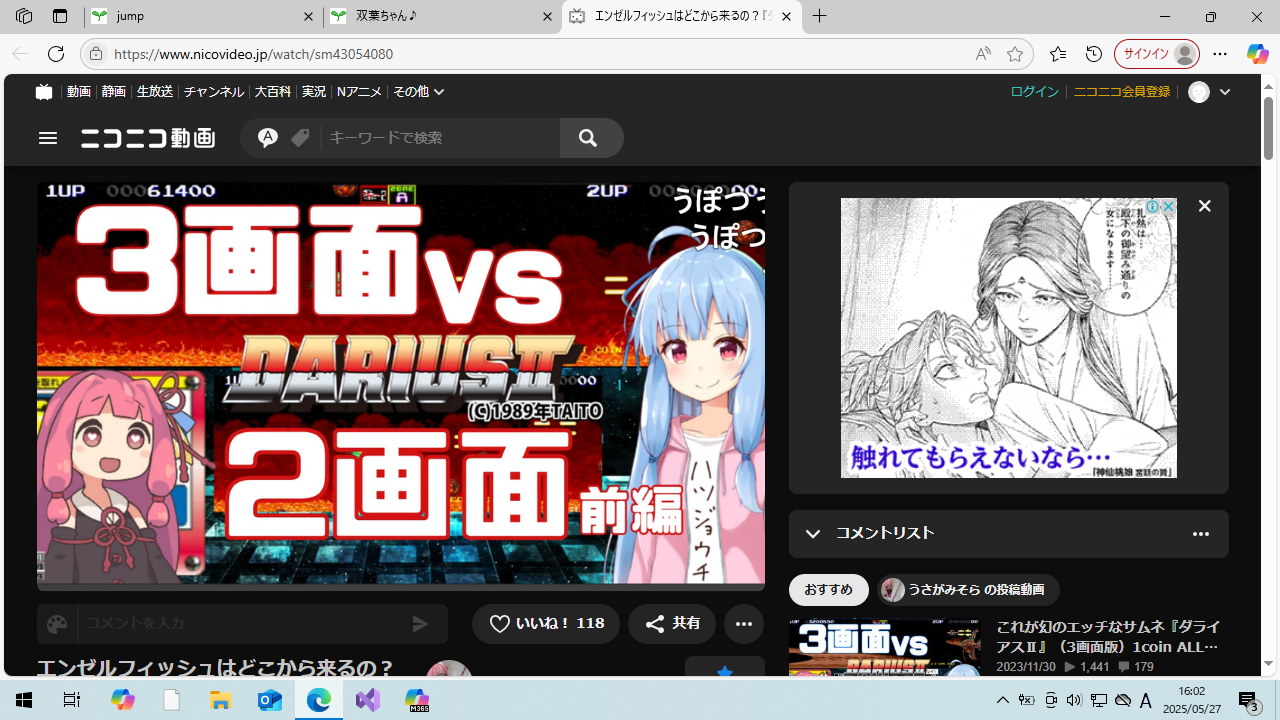1280x720 pixels.
Task: Select the おすすめ tab
Action: 829,590
